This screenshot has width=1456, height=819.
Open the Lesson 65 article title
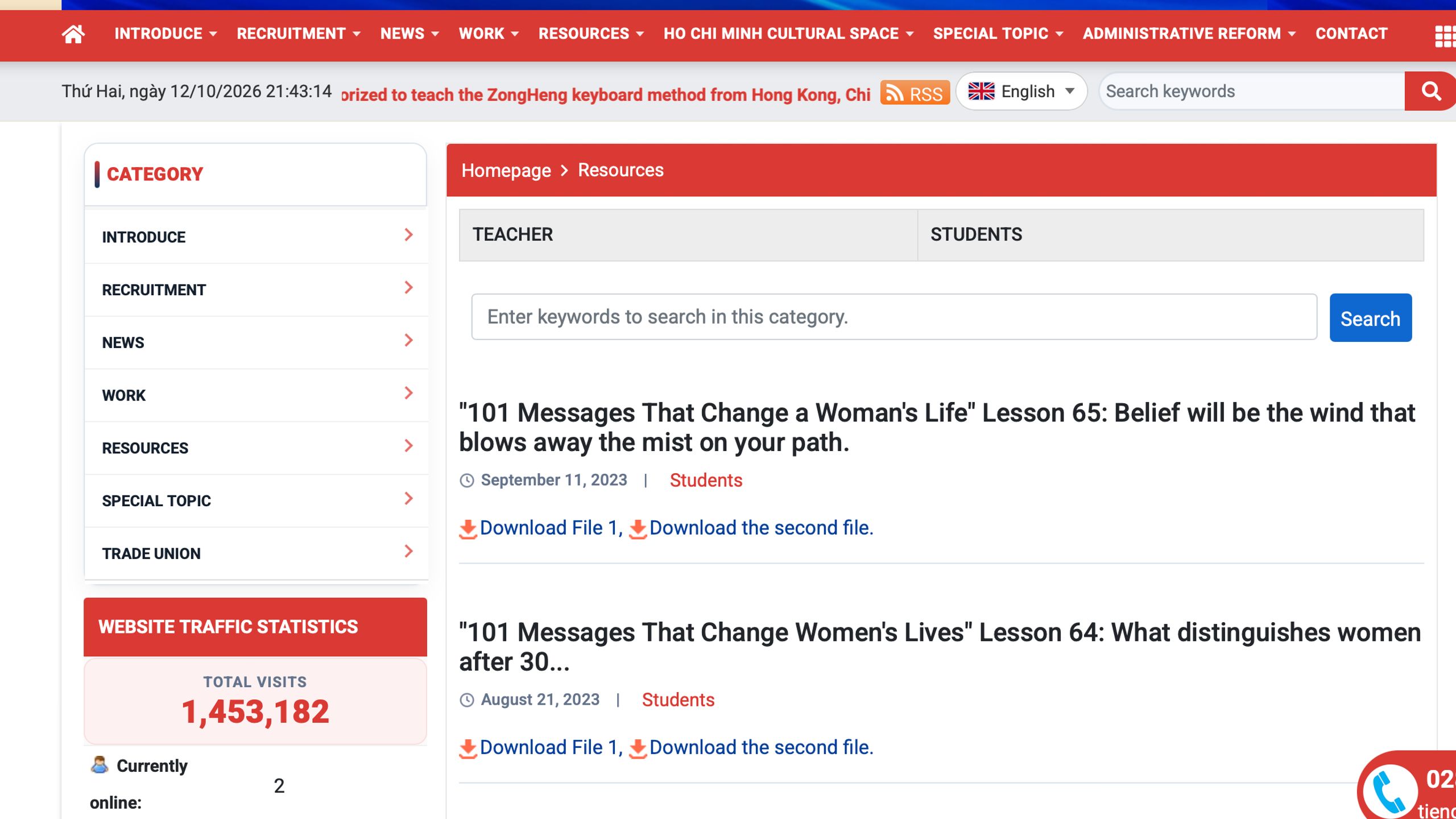coord(937,428)
